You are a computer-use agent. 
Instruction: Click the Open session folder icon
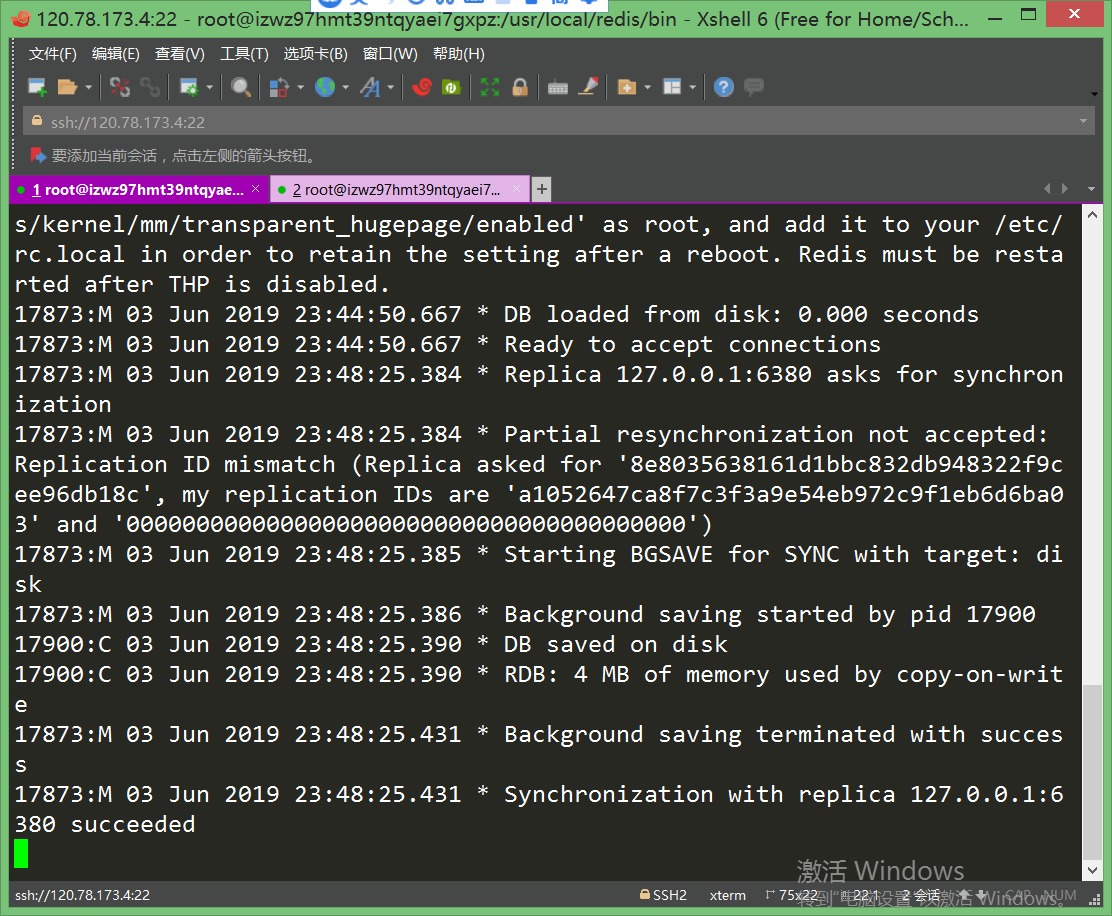pyautogui.click(x=67, y=87)
